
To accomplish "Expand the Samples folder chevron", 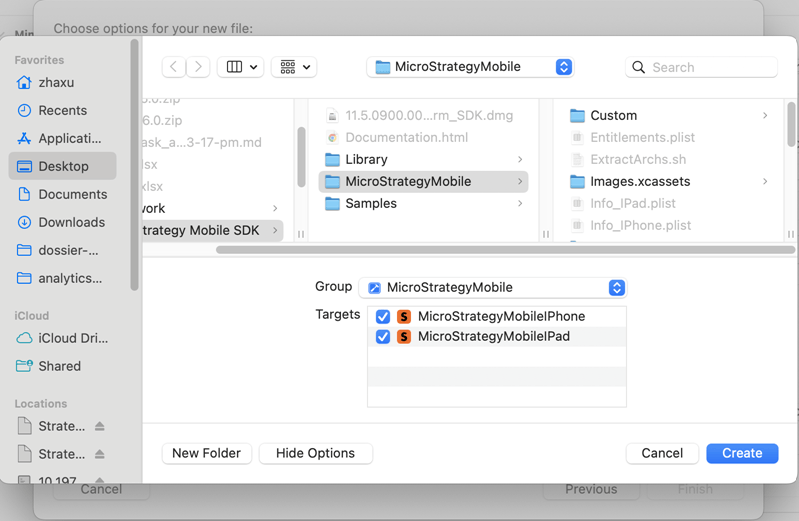I will [x=520, y=204].
